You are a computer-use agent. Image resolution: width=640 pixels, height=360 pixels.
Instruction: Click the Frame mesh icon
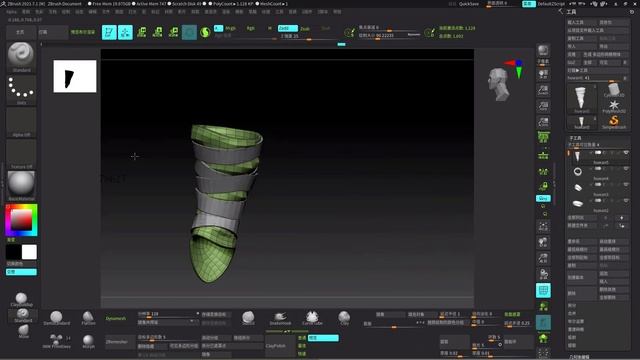pyautogui.click(x=543, y=227)
